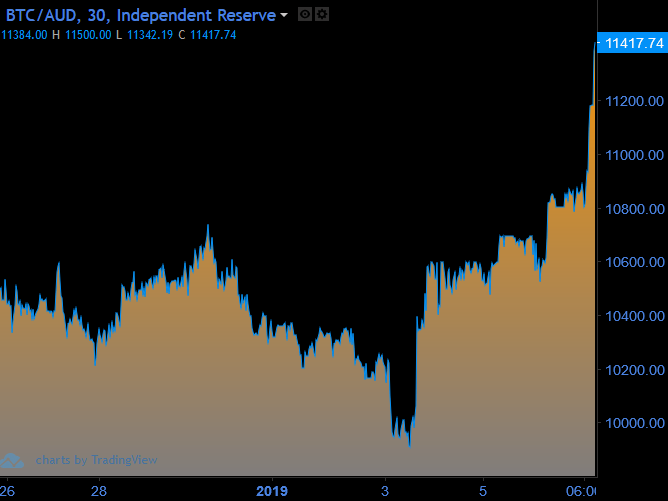The width and height of the screenshot is (668, 501).
Task: Click date axis label 28
Action: (x=99, y=491)
